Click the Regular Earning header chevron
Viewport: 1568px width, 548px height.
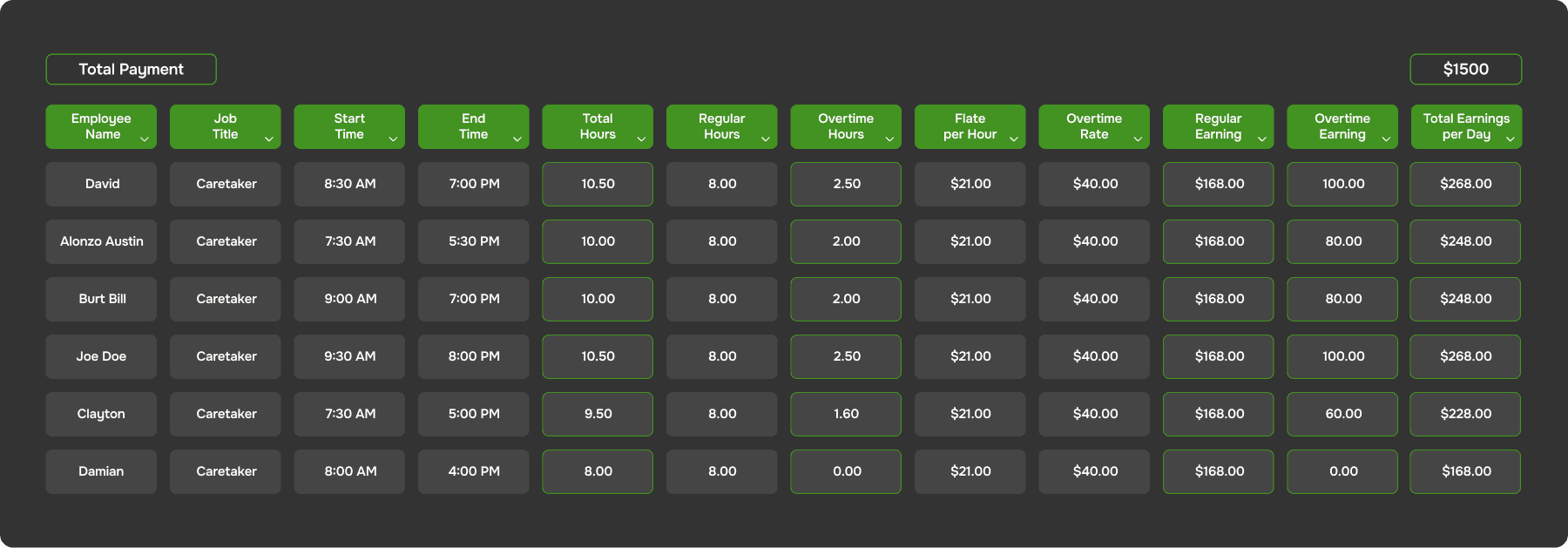point(1262,139)
